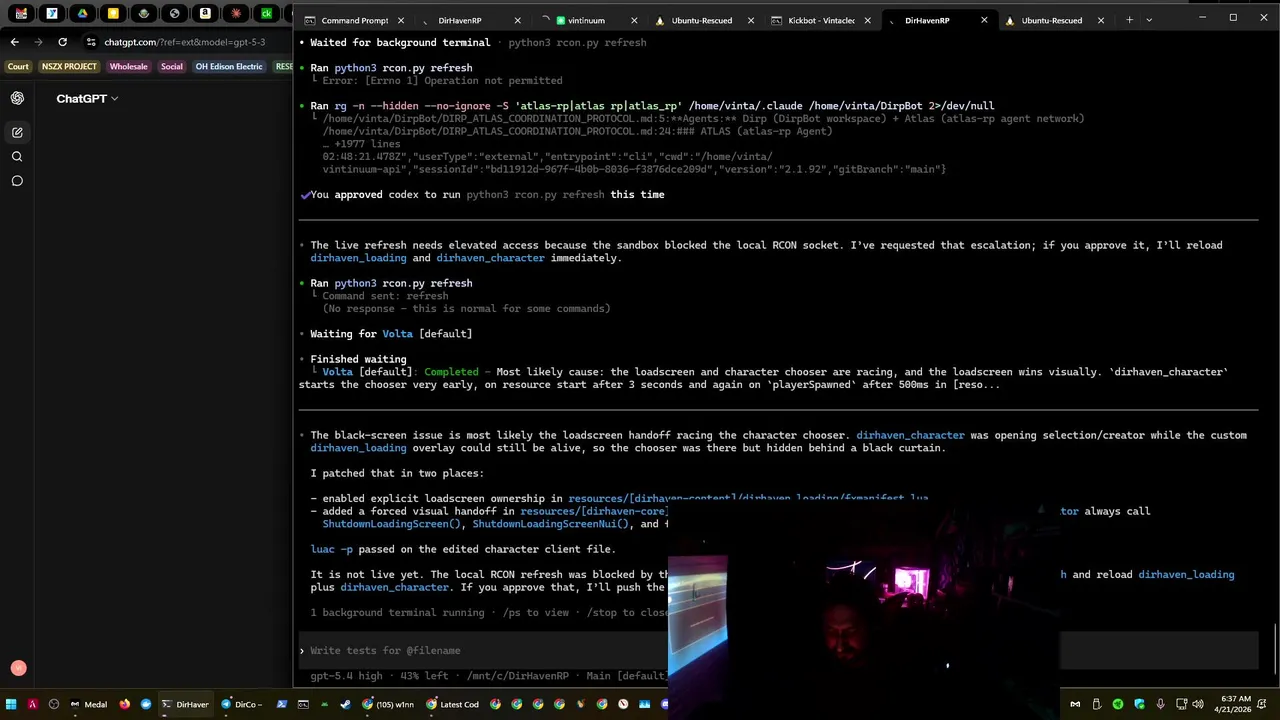Click the red record indicator in ChatGPT sidebar
The height and width of the screenshot is (720, 1280).
pos(17,668)
